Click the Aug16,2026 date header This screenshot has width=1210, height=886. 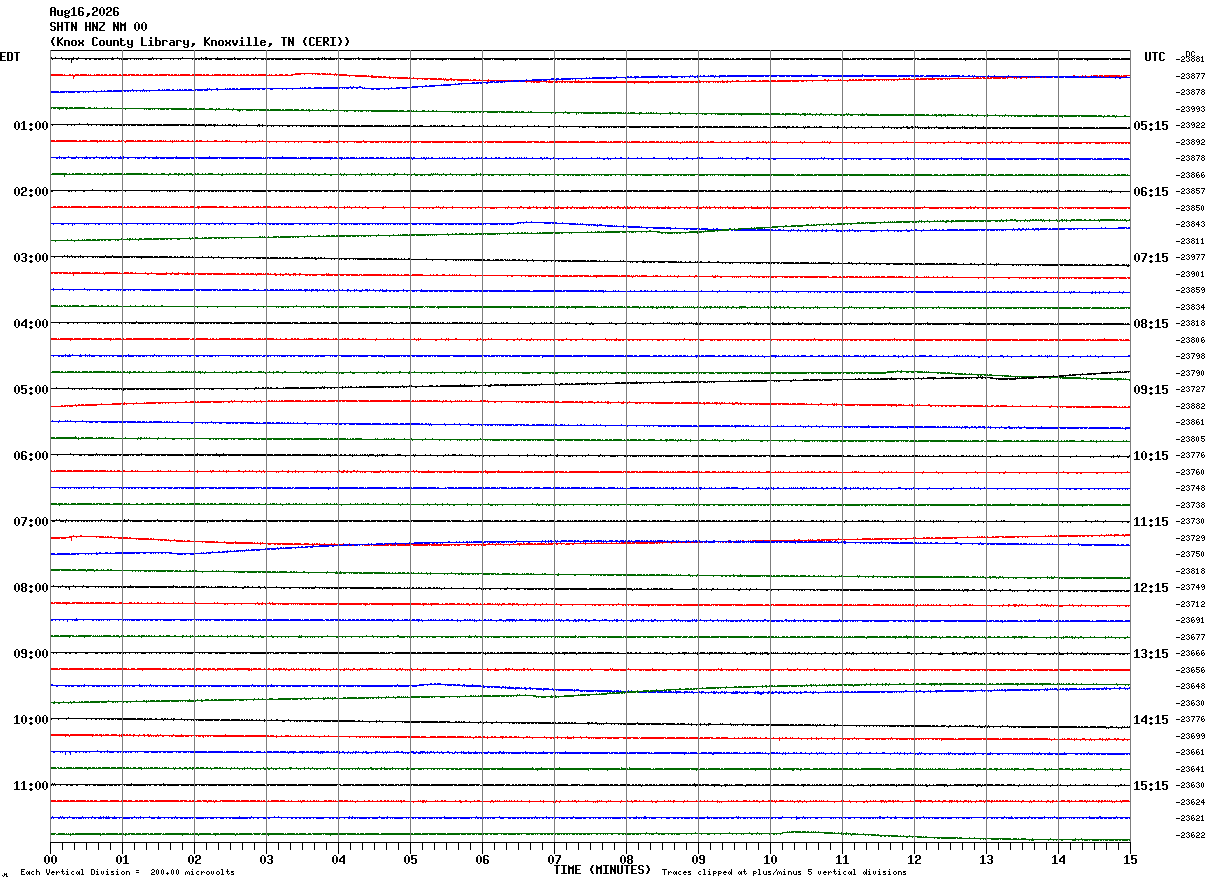[x=84, y=12]
